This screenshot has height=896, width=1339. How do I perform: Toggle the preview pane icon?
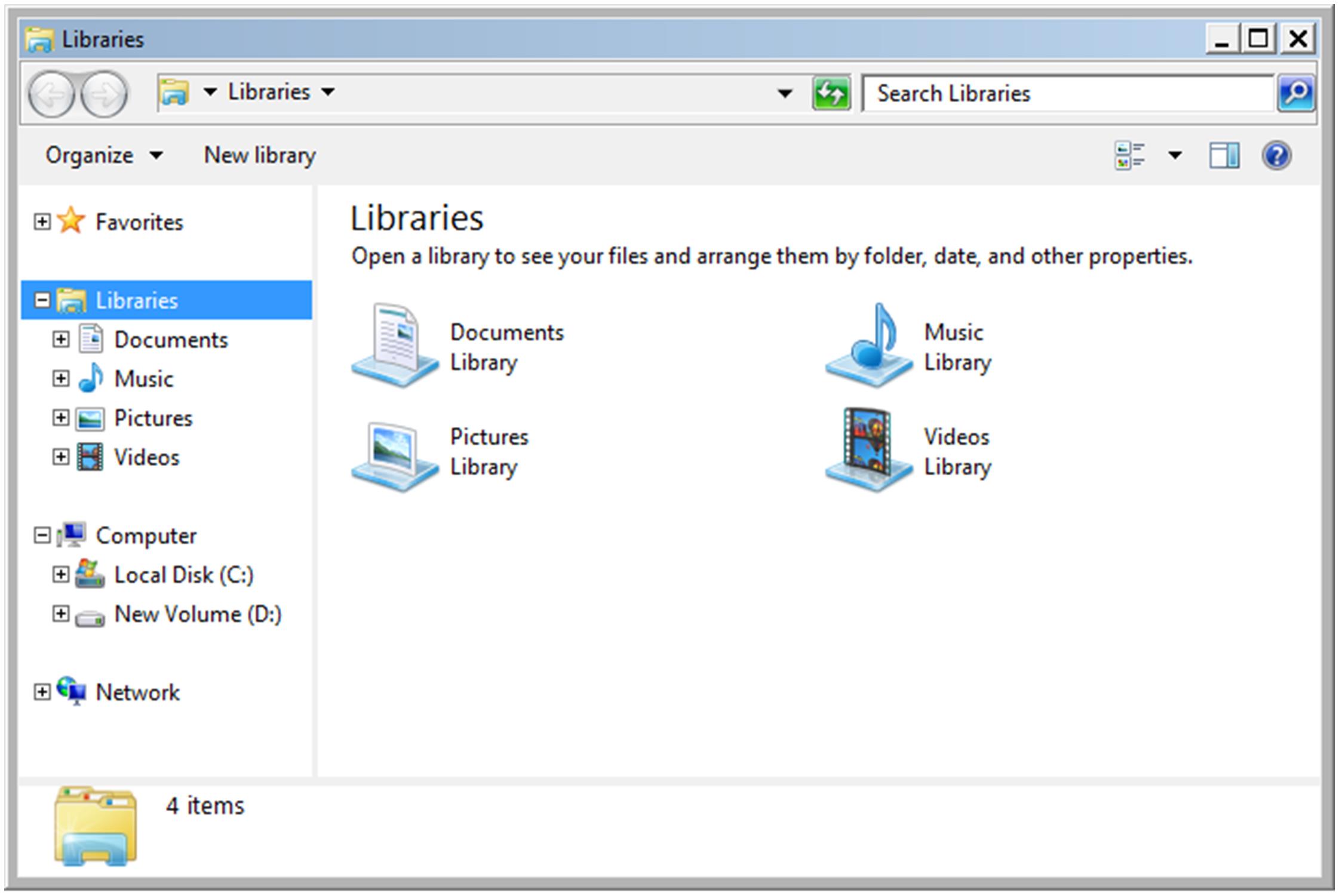point(1224,156)
